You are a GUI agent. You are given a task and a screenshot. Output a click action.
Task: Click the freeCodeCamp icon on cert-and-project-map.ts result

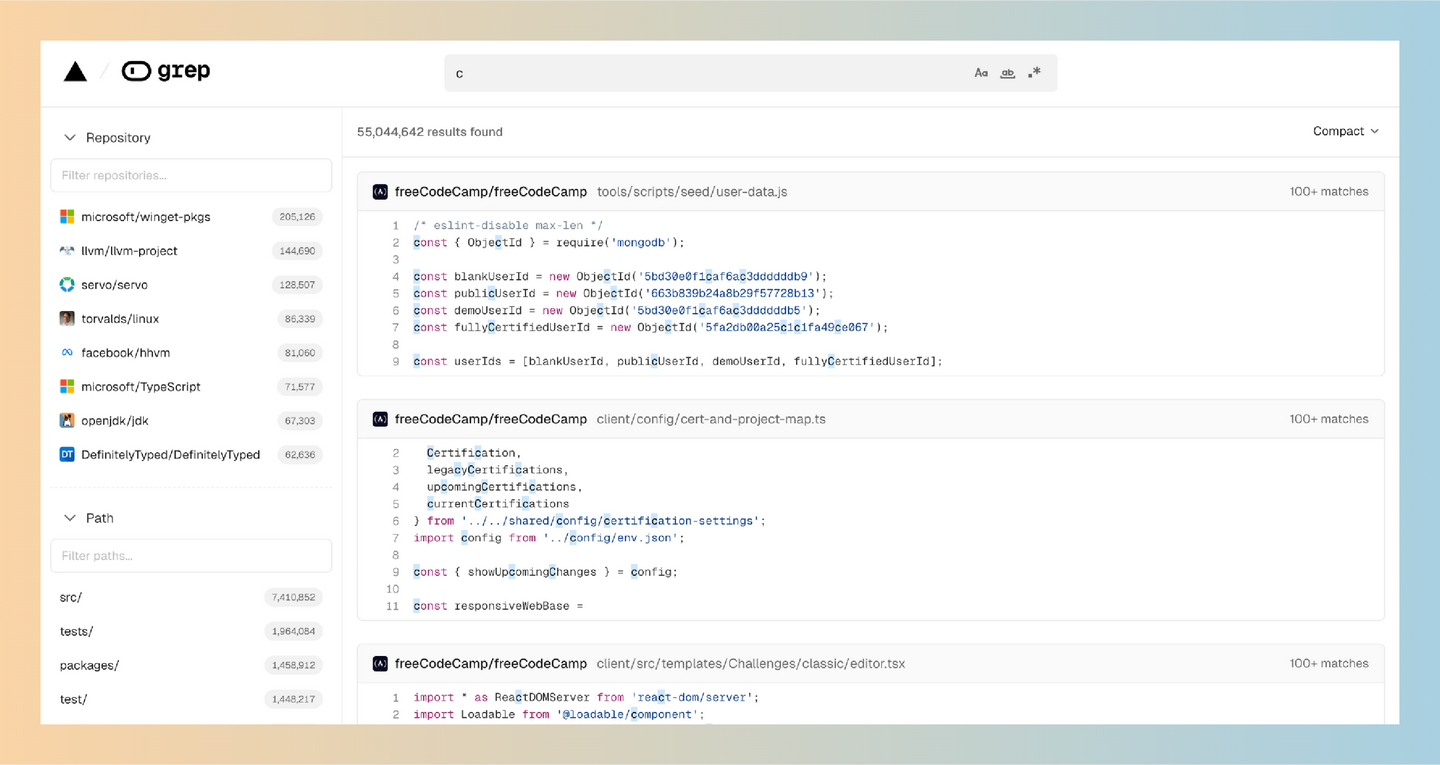click(x=380, y=420)
